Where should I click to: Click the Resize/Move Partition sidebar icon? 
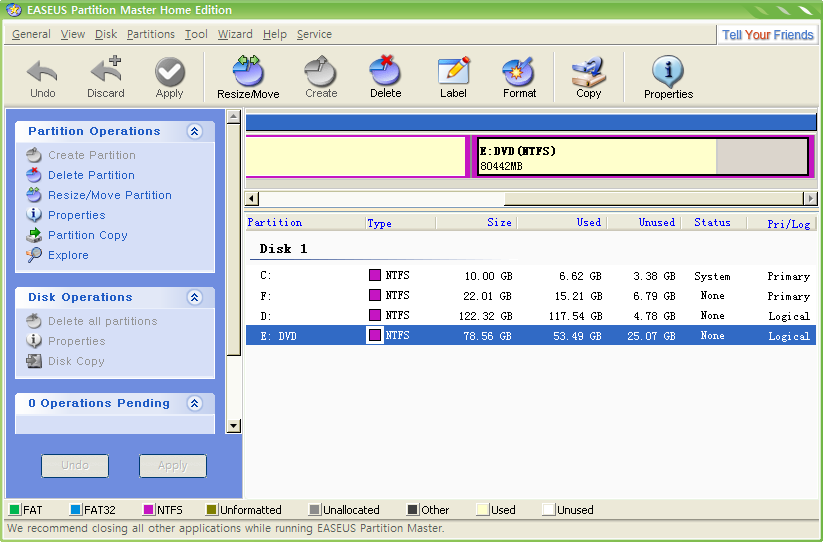click(34, 195)
